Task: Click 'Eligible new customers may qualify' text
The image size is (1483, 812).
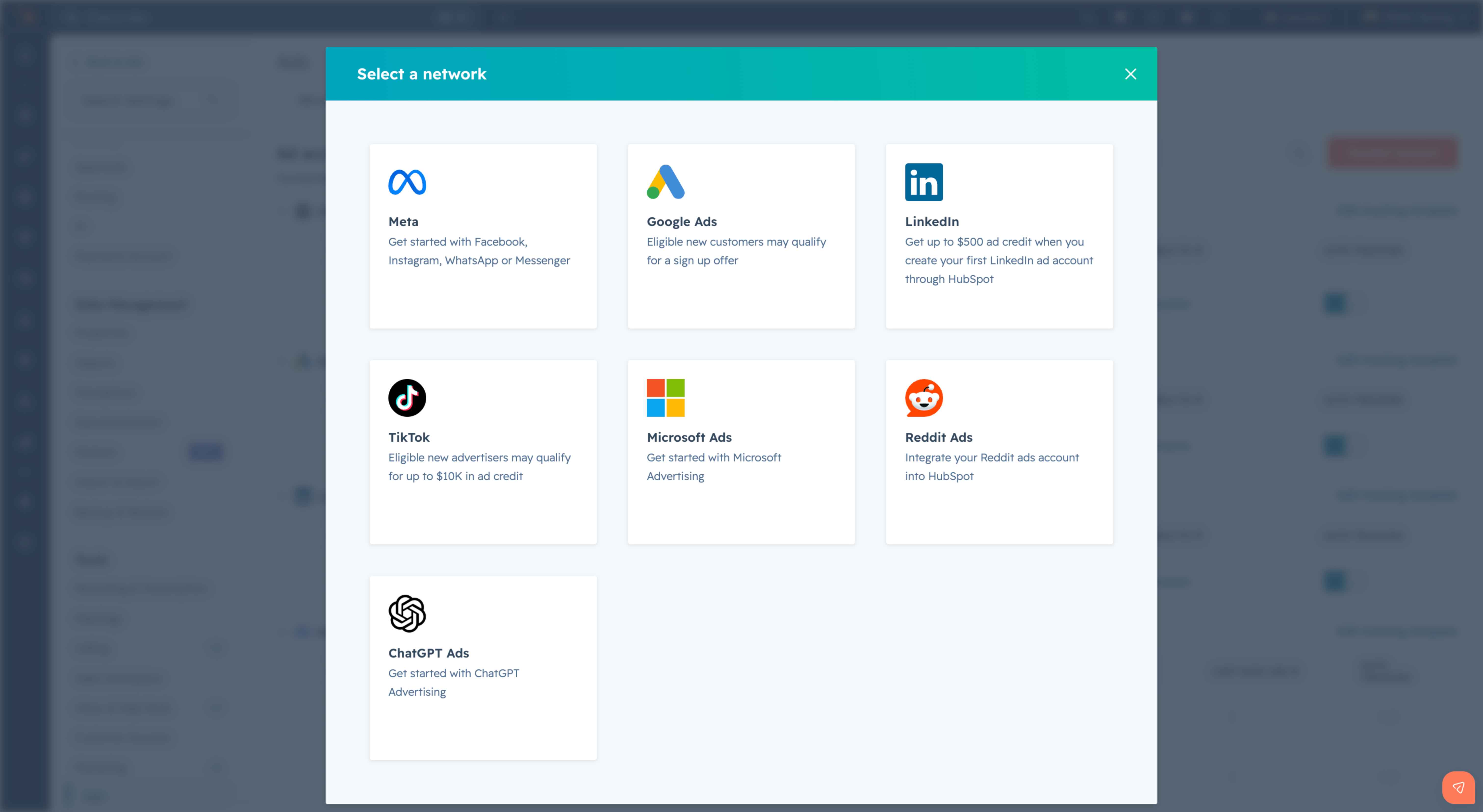Action: (x=736, y=251)
